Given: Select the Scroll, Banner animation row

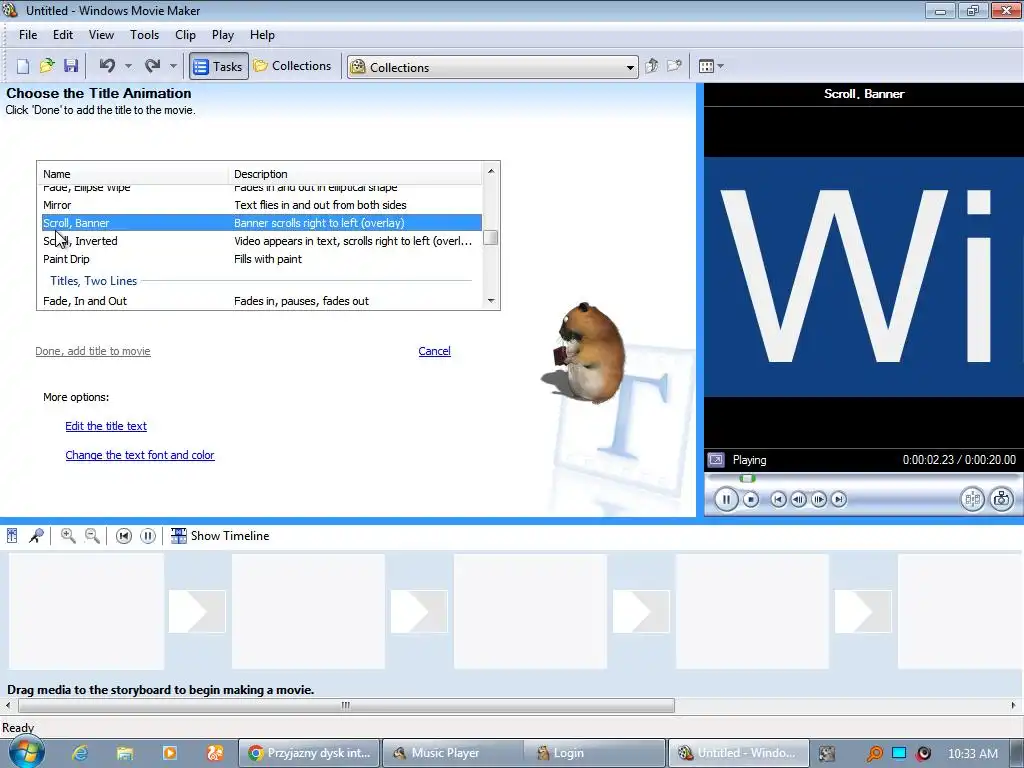Looking at the screenshot, I should [x=261, y=223].
